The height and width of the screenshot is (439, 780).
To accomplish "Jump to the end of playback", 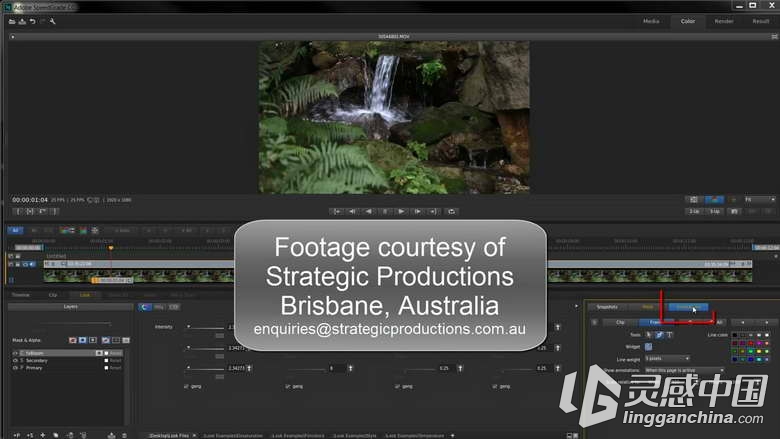I will point(433,211).
